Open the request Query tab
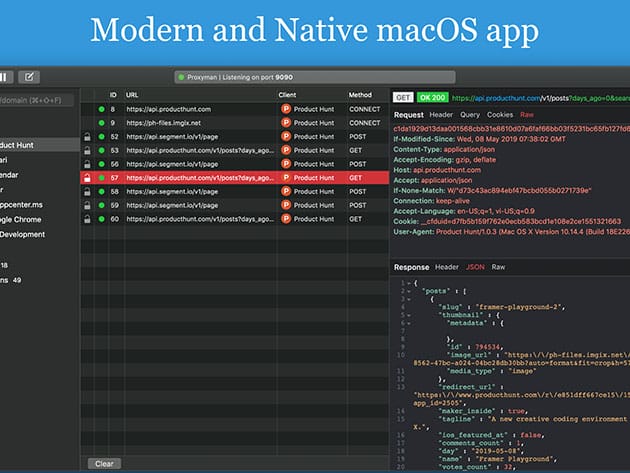This screenshot has height=473, width=630. click(x=470, y=115)
